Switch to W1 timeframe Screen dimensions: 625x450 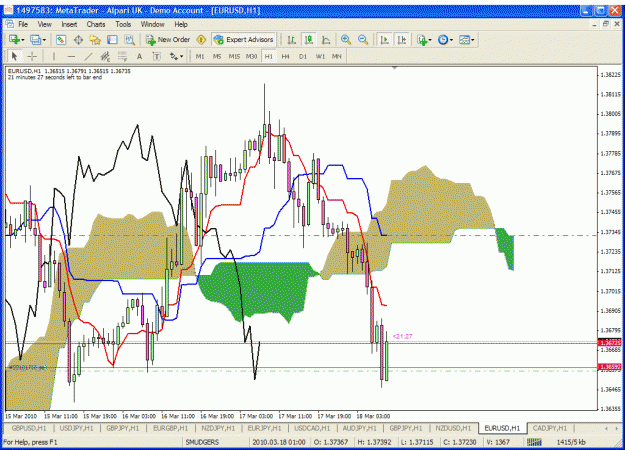[x=320, y=57]
